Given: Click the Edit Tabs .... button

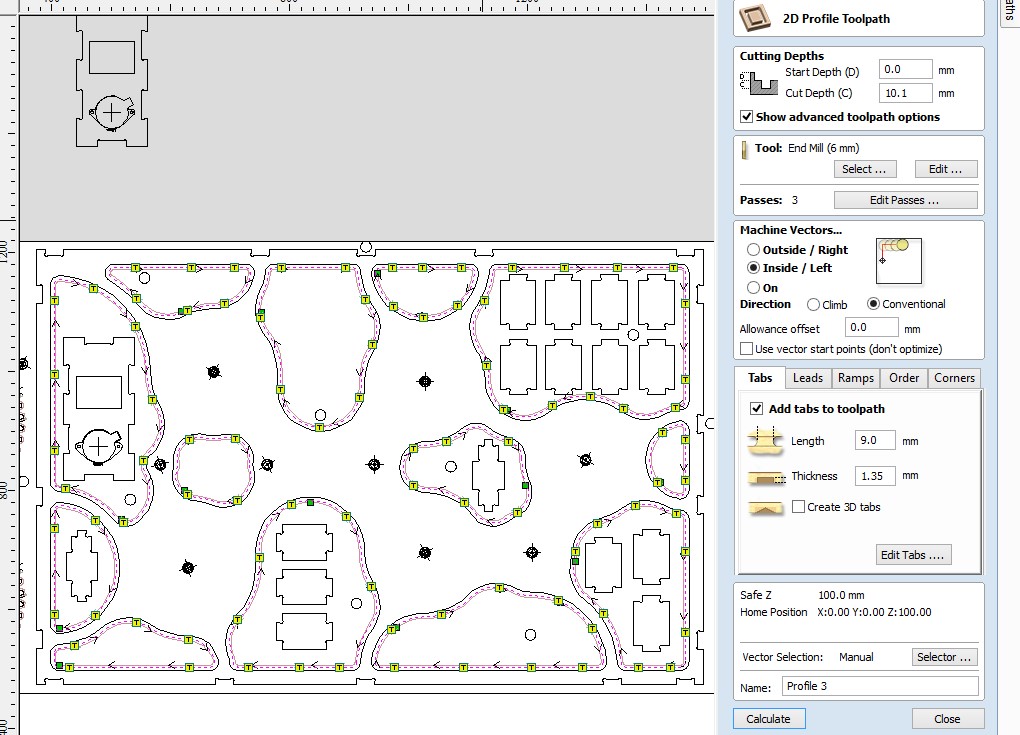Looking at the screenshot, I should (913, 555).
